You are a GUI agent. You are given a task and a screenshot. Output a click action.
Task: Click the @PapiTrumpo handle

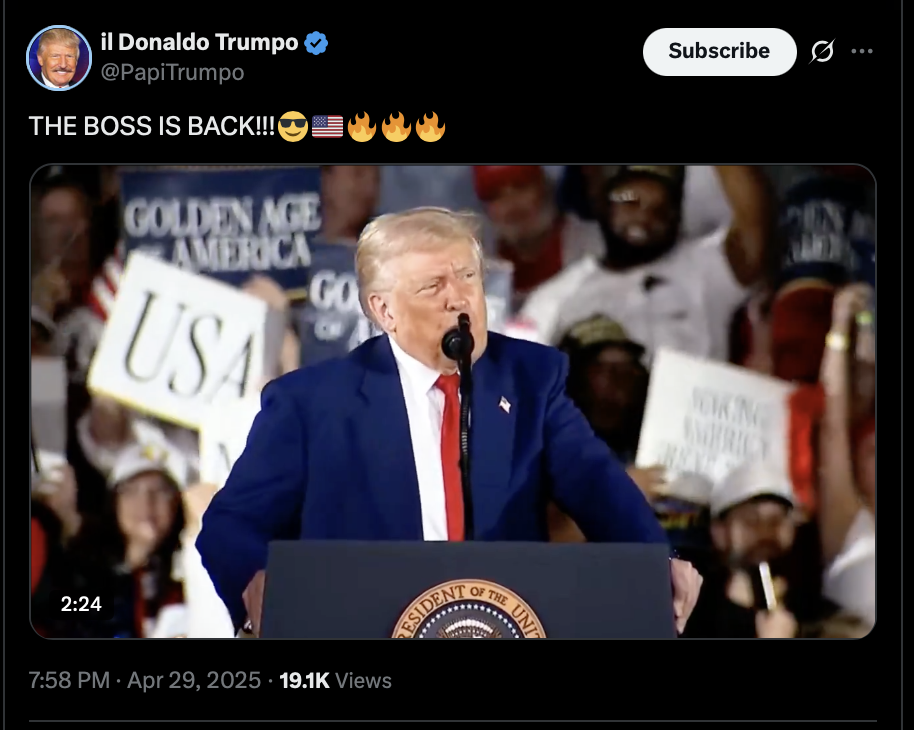(173, 72)
